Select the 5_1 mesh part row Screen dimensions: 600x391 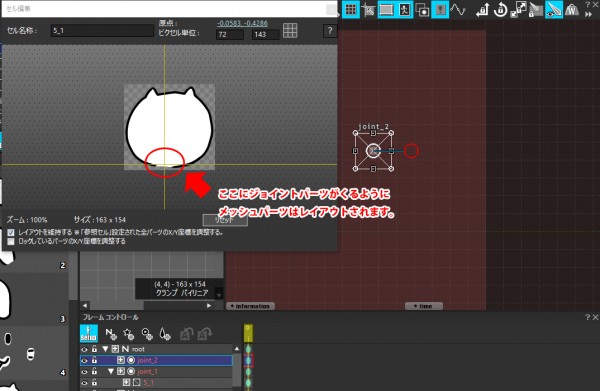(x=156, y=383)
